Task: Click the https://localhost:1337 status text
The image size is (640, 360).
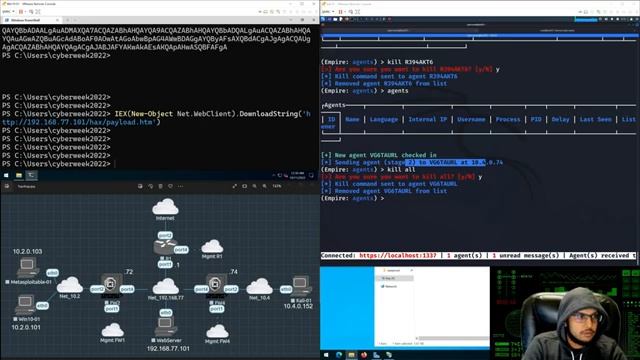Action: 398,256
